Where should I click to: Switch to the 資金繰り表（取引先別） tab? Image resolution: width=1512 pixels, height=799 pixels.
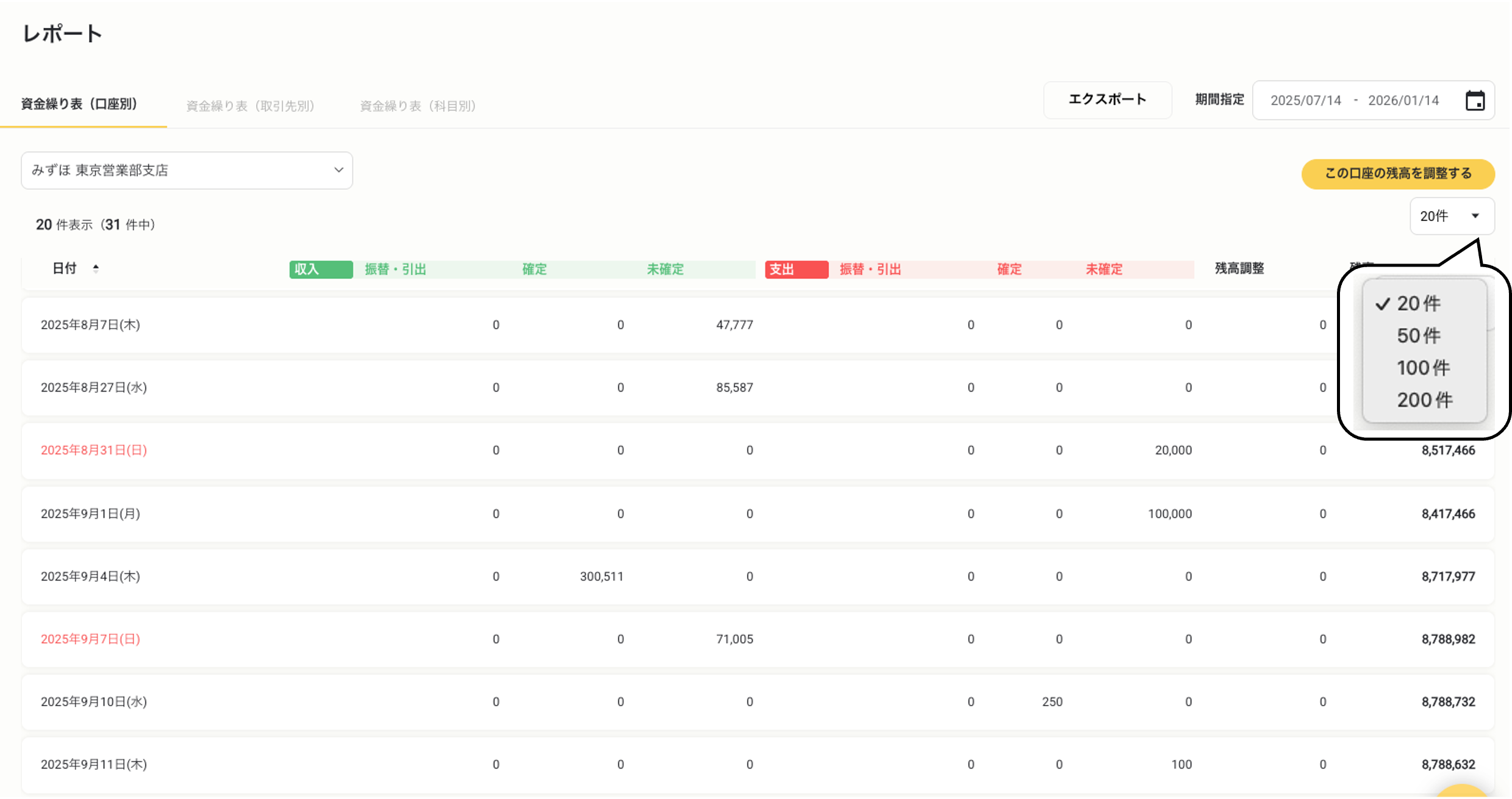click(x=250, y=104)
